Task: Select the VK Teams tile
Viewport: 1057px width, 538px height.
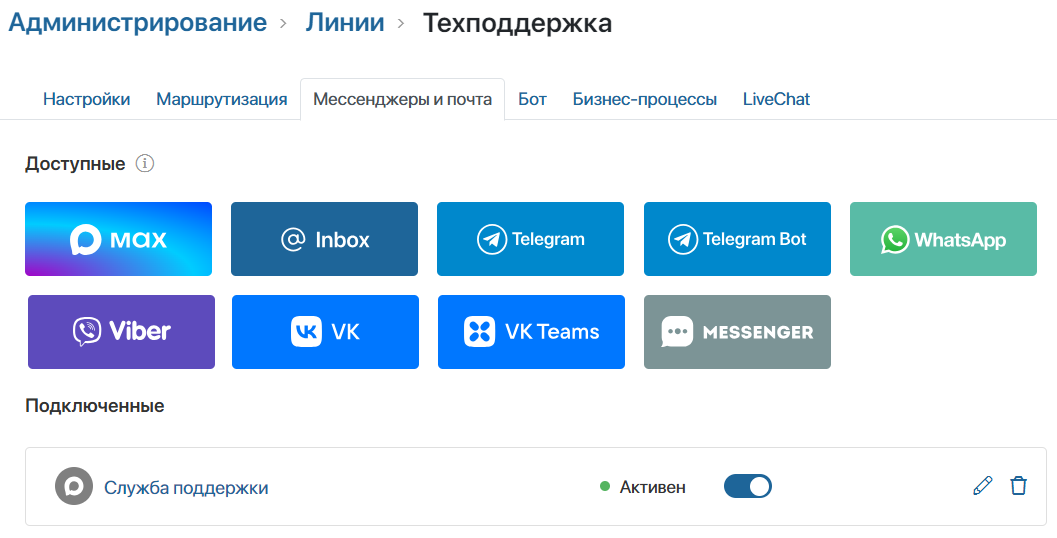Action: click(531, 332)
